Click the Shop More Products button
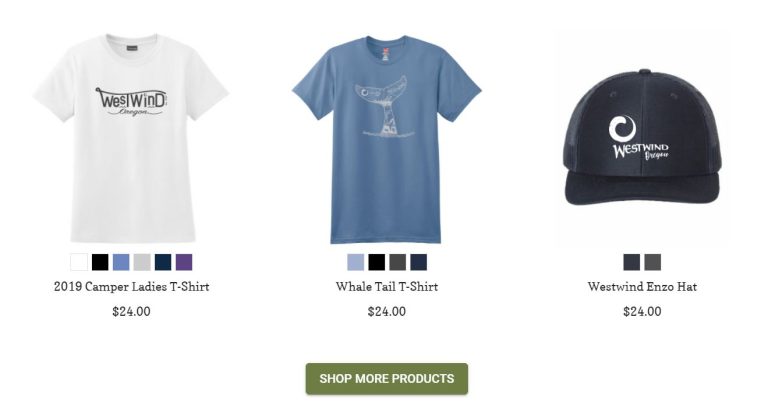 (387, 379)
